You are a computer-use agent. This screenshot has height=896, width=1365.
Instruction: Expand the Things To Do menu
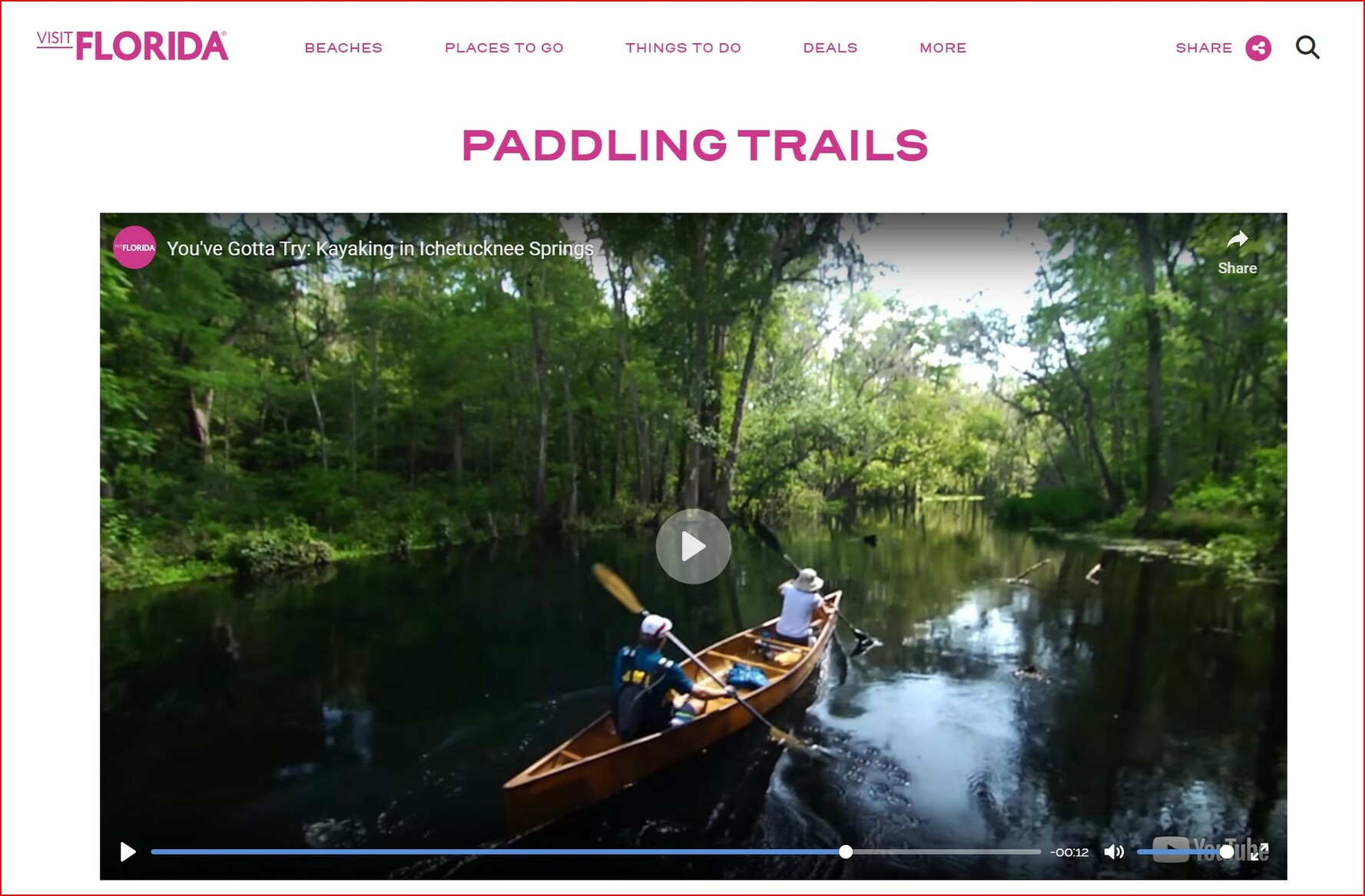tap(683, 48)
